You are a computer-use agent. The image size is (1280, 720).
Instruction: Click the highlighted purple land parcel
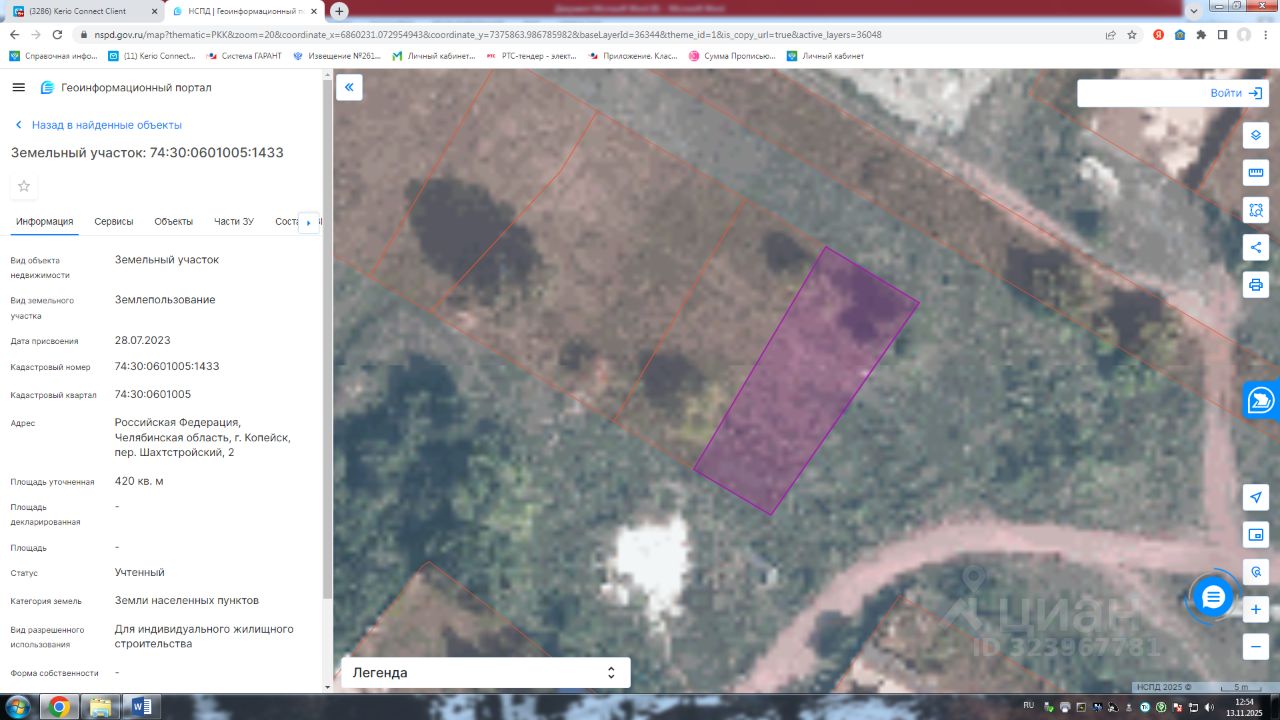coord(806,380)
